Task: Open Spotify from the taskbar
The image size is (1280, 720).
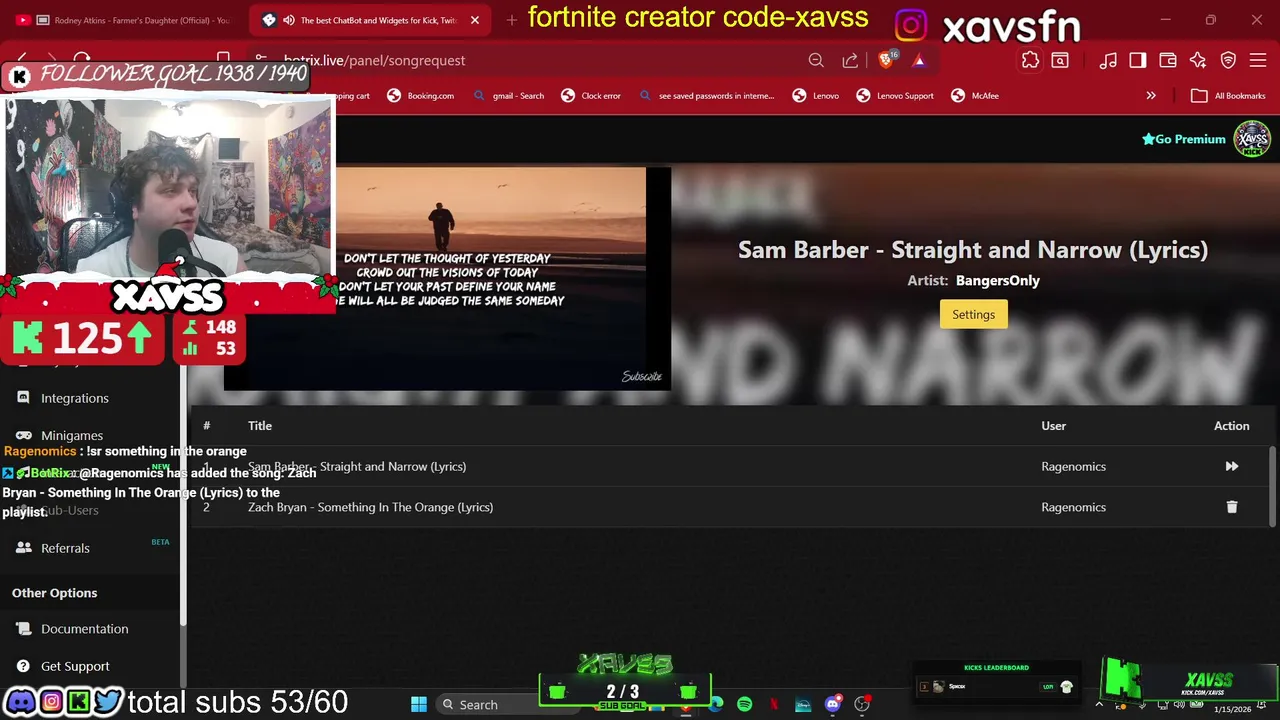Action: [x=744, y=704]
